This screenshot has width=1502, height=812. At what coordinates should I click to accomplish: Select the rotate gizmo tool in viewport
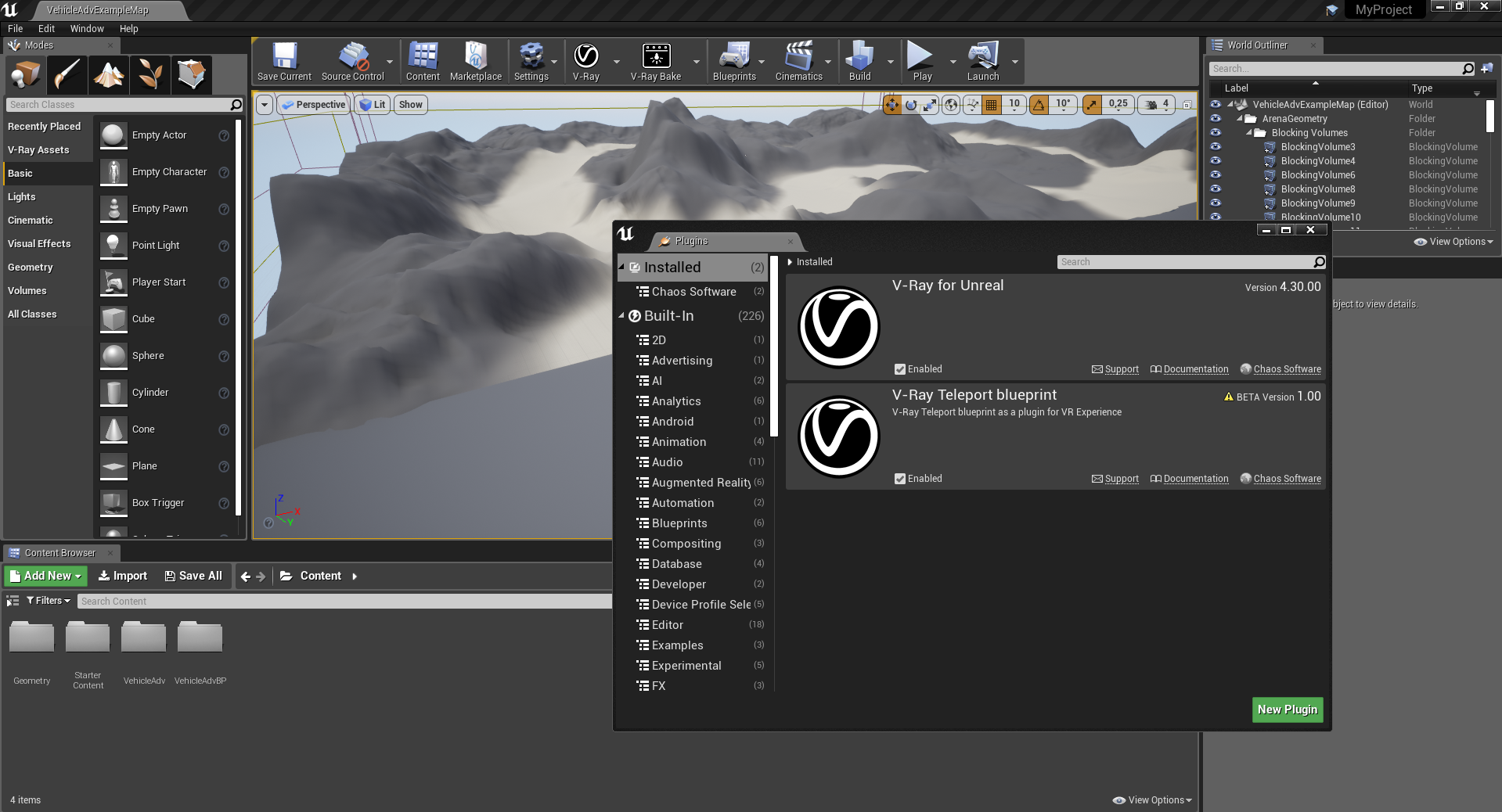point(911,105)
